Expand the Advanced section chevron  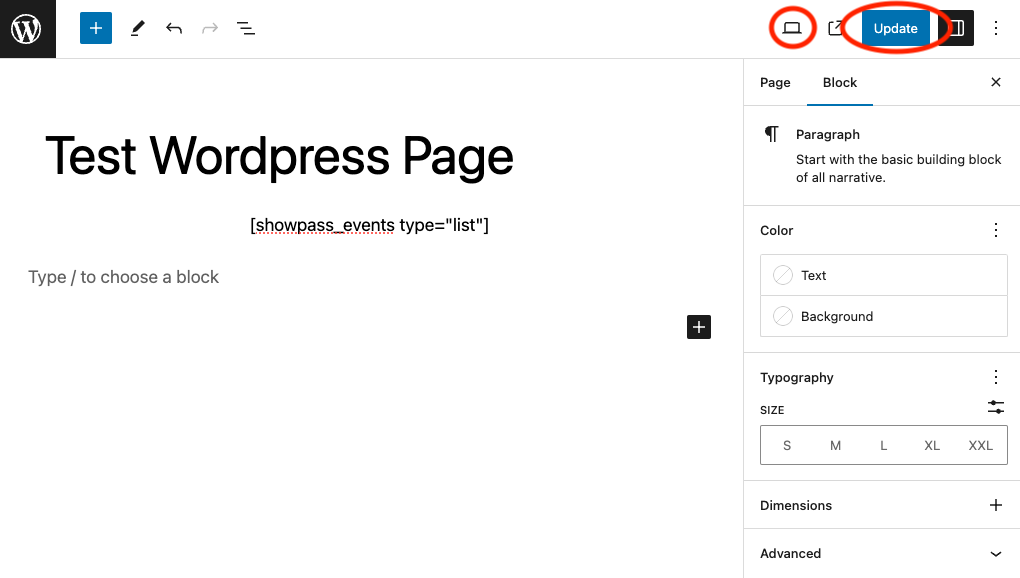(995, 554)
